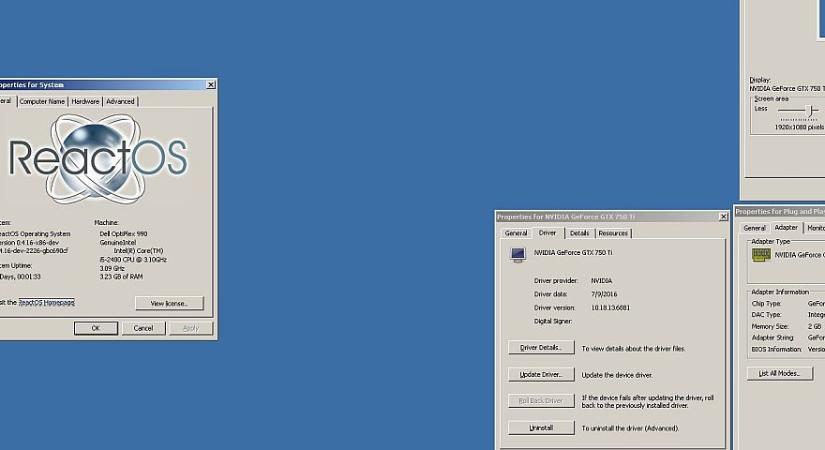
Task: Click the Chip Type label
Action: point(766,304)
